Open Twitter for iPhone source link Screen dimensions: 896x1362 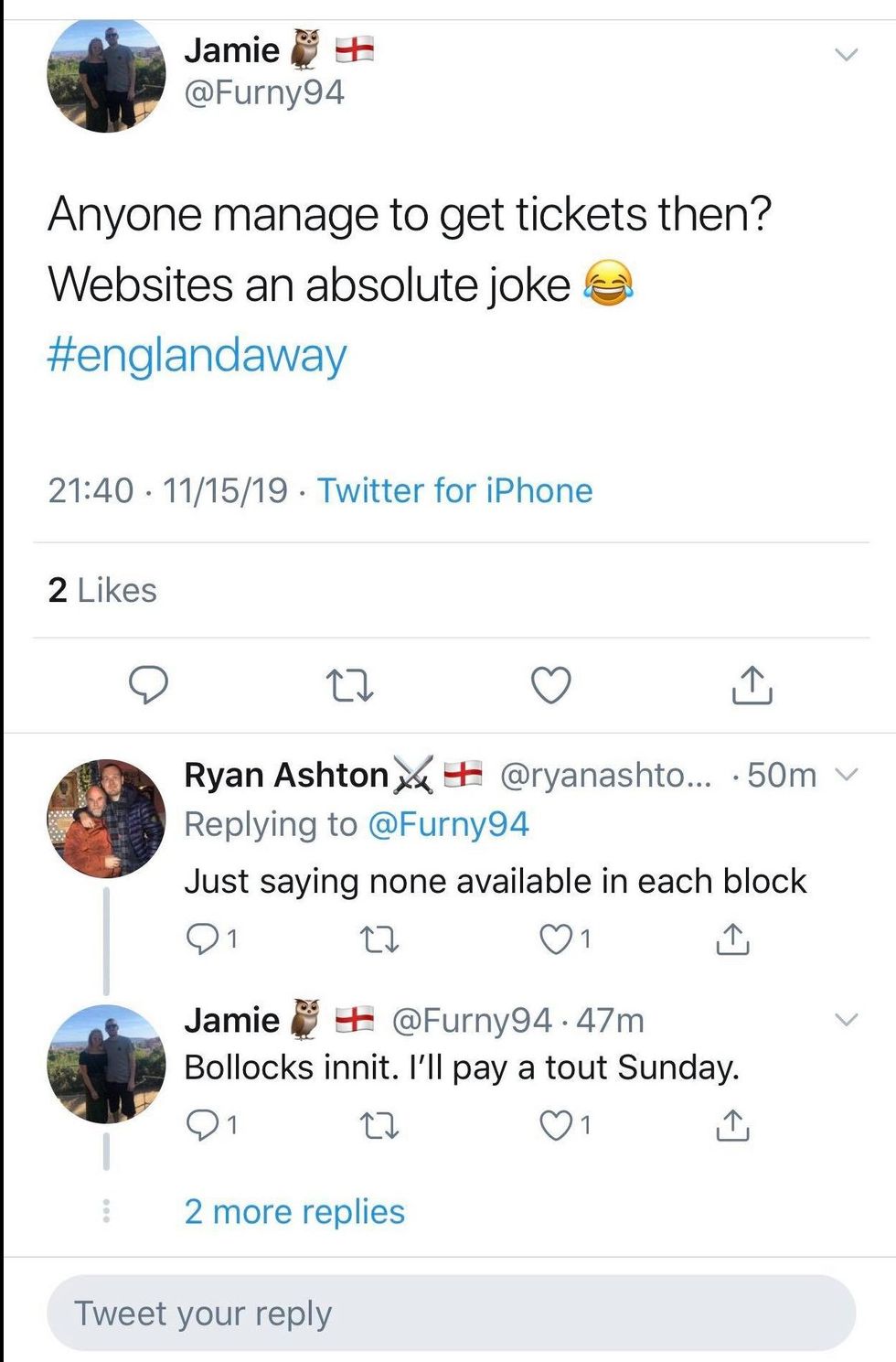pyautogui.click(x=454, y=491)
